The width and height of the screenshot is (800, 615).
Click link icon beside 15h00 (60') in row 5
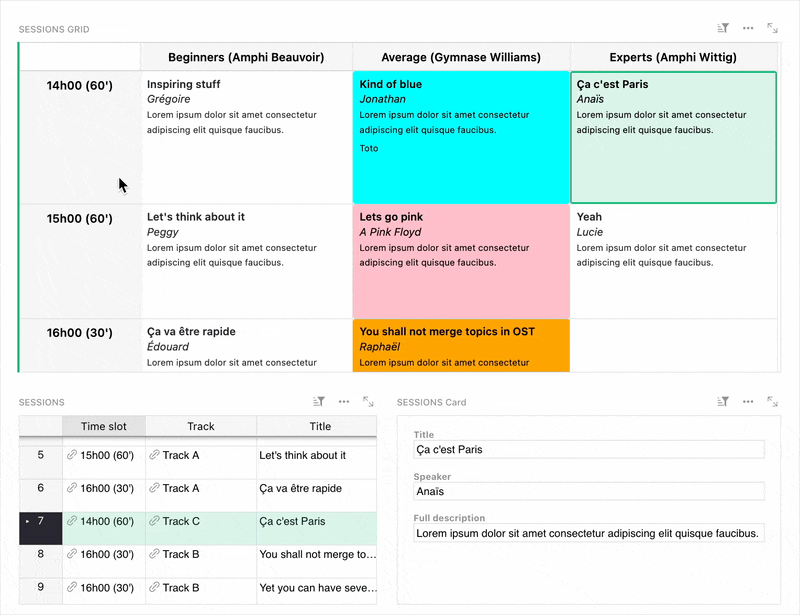click(72, 455)
